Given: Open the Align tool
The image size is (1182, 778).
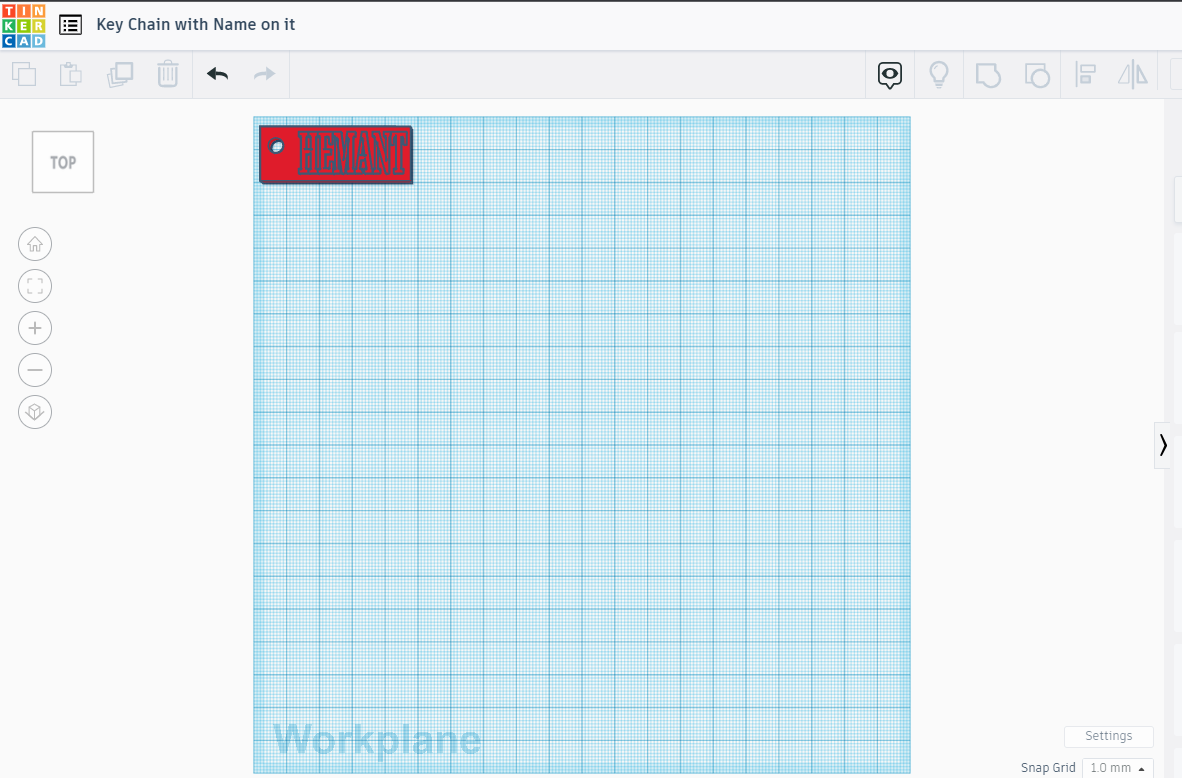Looking at the screenshot, I should (x=1085, y=74).
